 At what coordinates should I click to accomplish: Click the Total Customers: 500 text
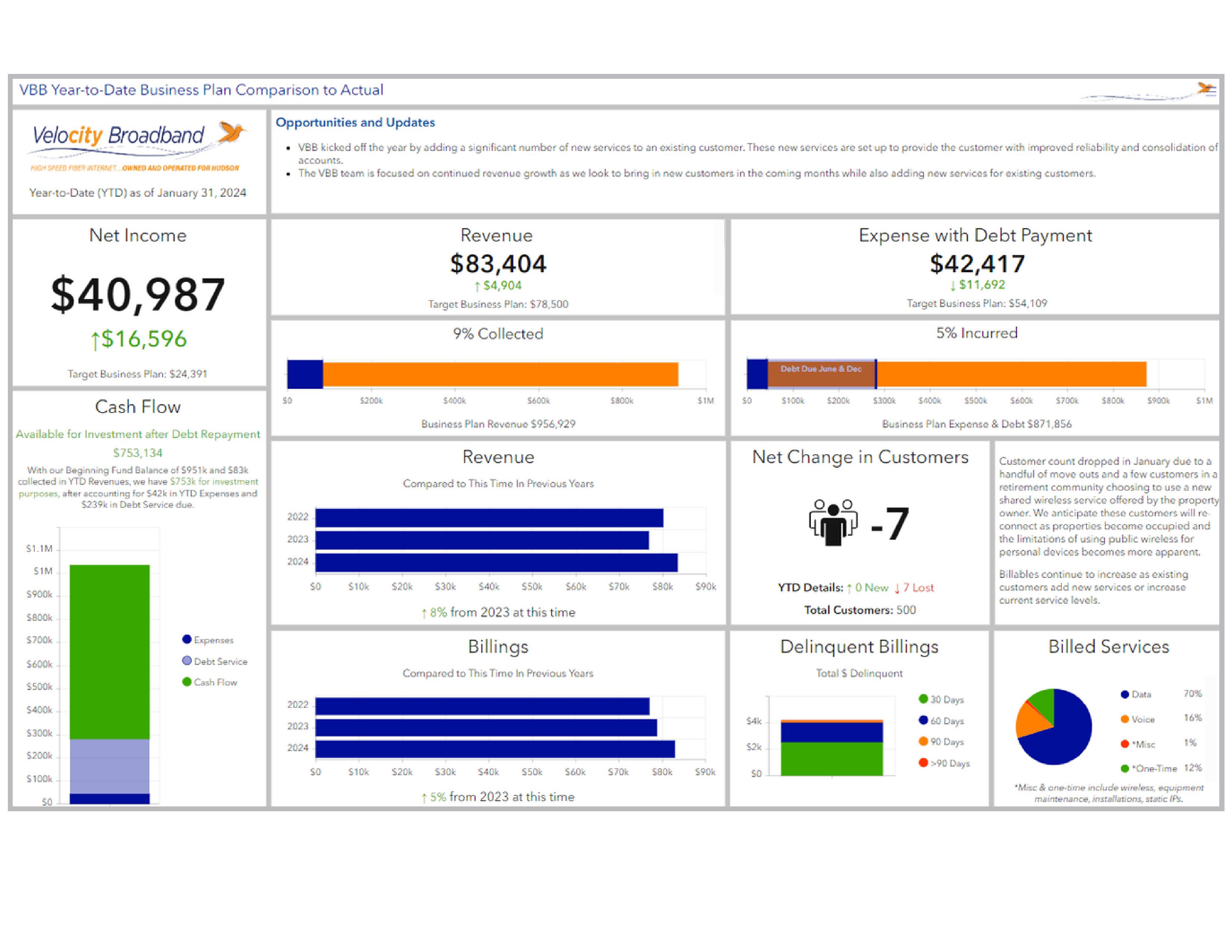(860, 610)
